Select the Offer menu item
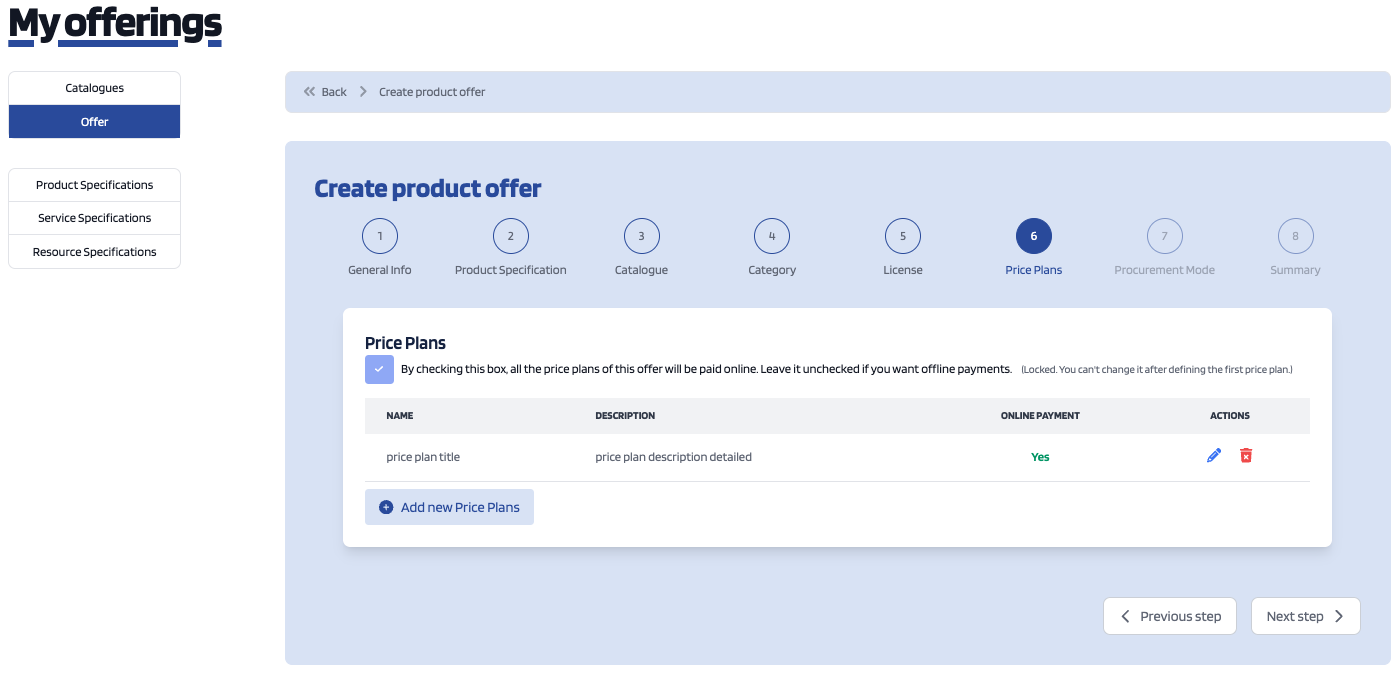 tap(94, 122)
